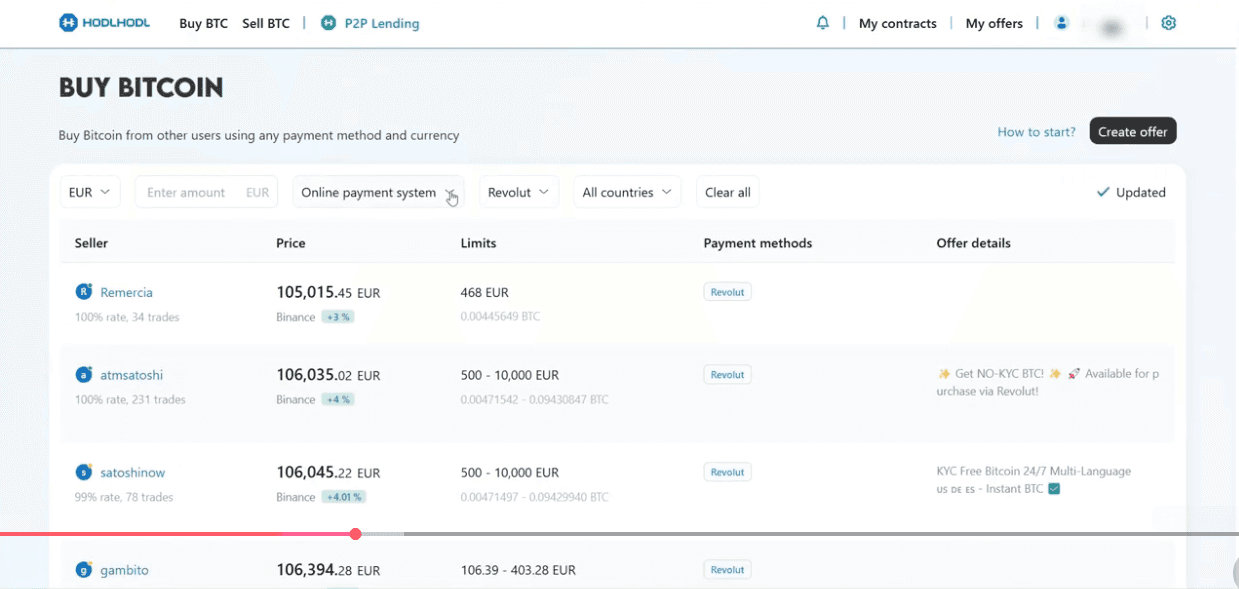
Task: Open My contracts
Action: pos(898,23)
